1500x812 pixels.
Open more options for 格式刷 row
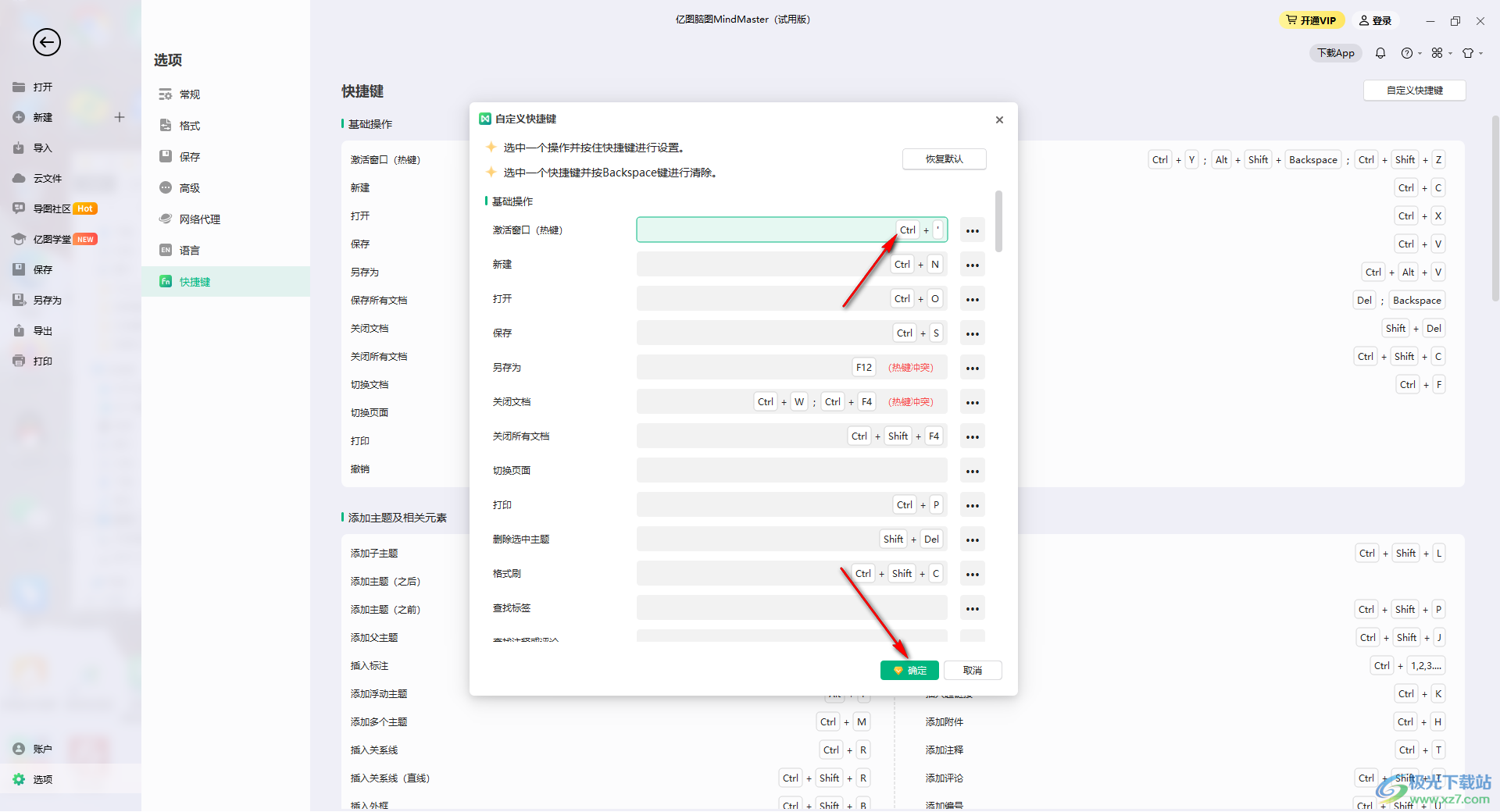(x=972, y=574)
